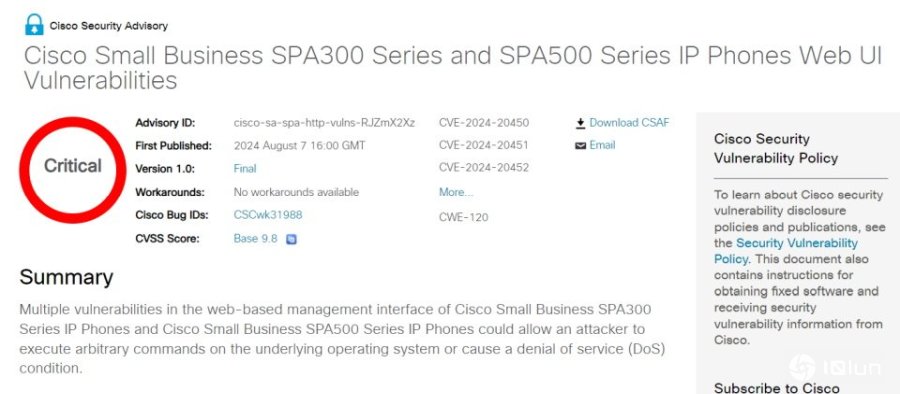Image resolution: width=900 pixels, height=394 pixels.
Task: Click the IQlun watermark logo
Action: 834,368
